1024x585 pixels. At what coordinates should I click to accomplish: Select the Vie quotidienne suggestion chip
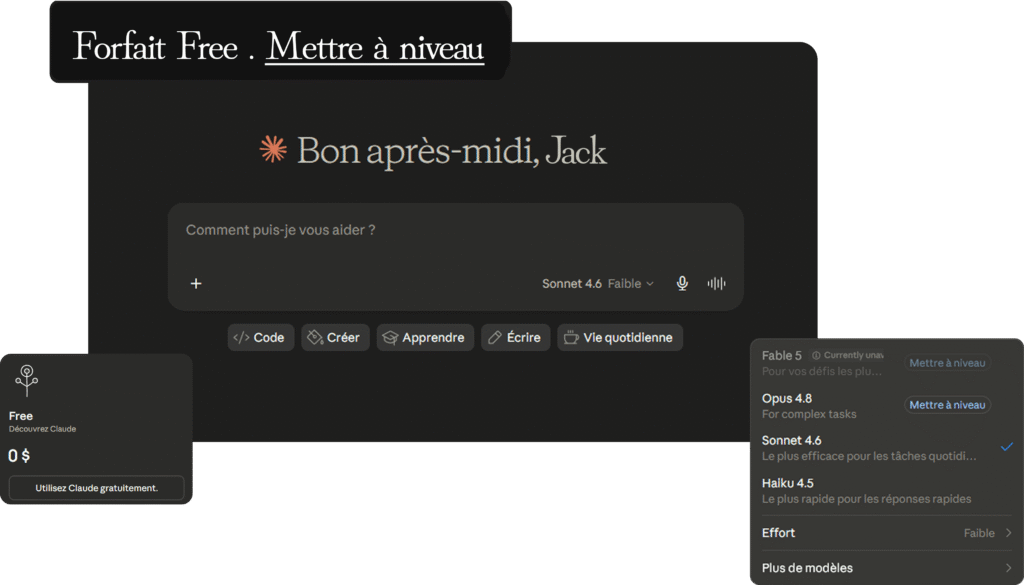click(620, 338)
